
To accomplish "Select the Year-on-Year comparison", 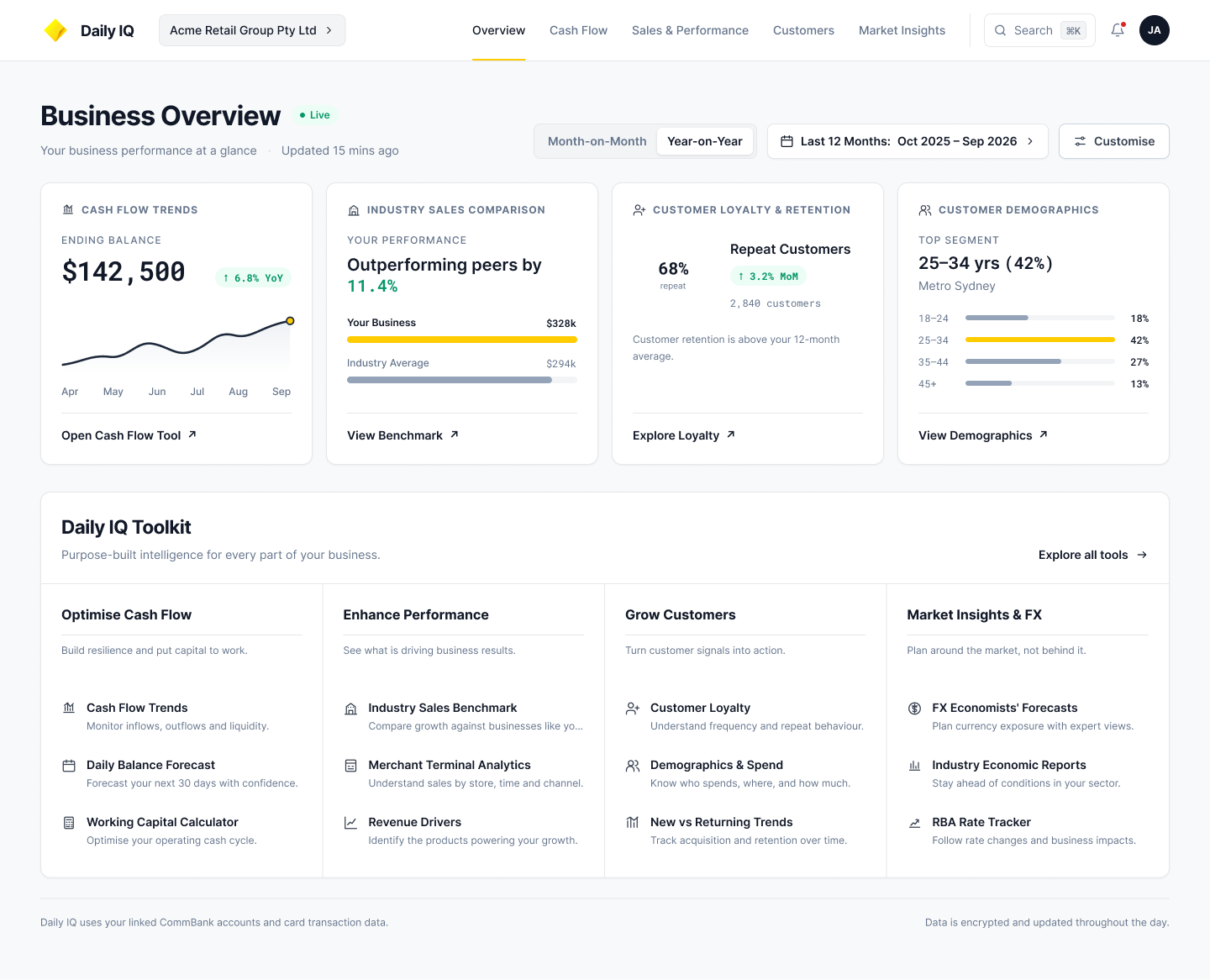I will (x=705, y=141).
